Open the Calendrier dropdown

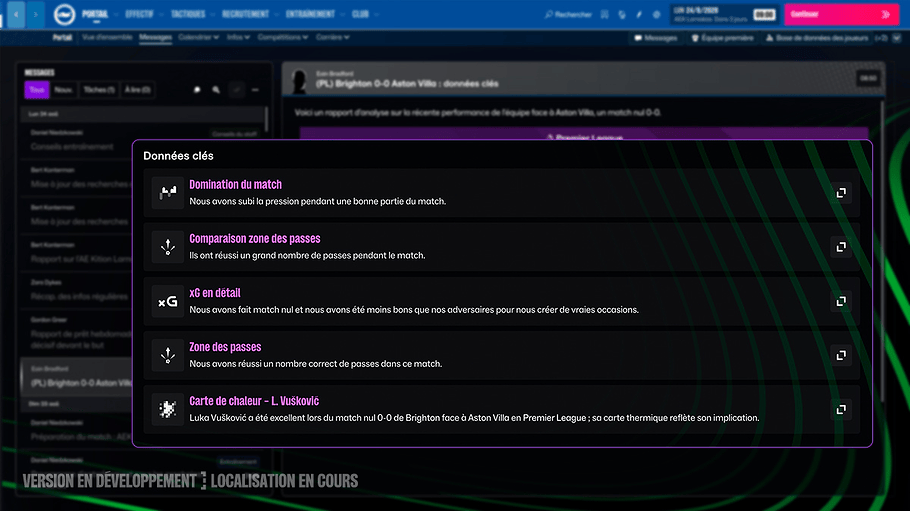pyautogui.click(x=198, y=37)
